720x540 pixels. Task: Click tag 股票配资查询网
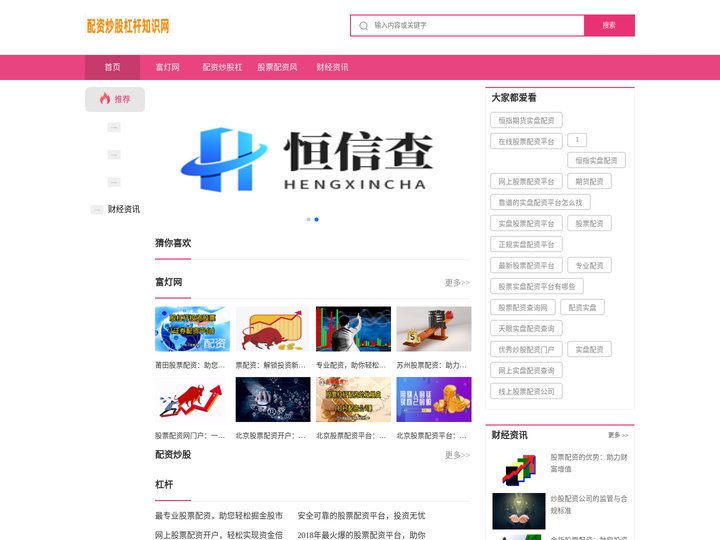(523, 307)
